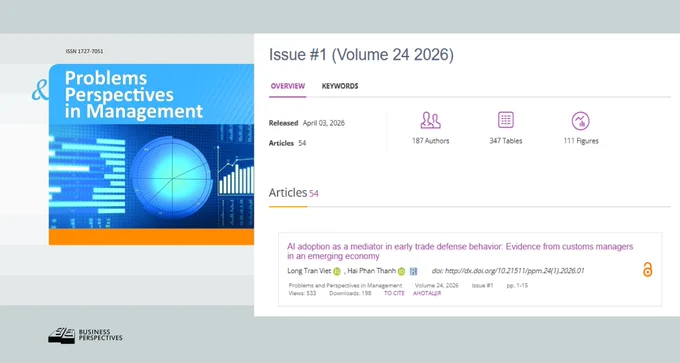Click the 'Articles 54' section heading
The height and width of the screenshot is (363, 680).
tap(294, 193)
